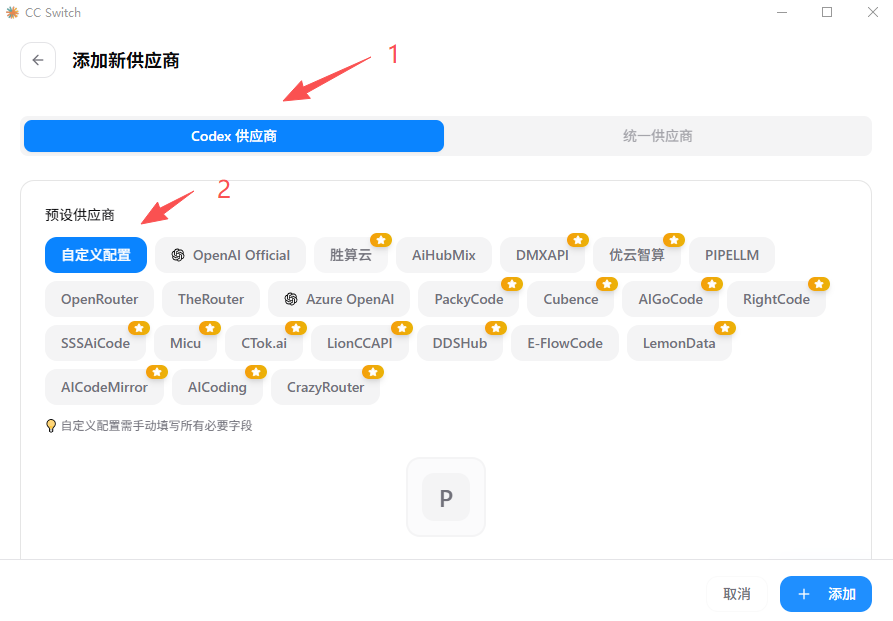Go back with the left arrow button
Viewport: 893px width, 621px height.
(x=38, y=60)
